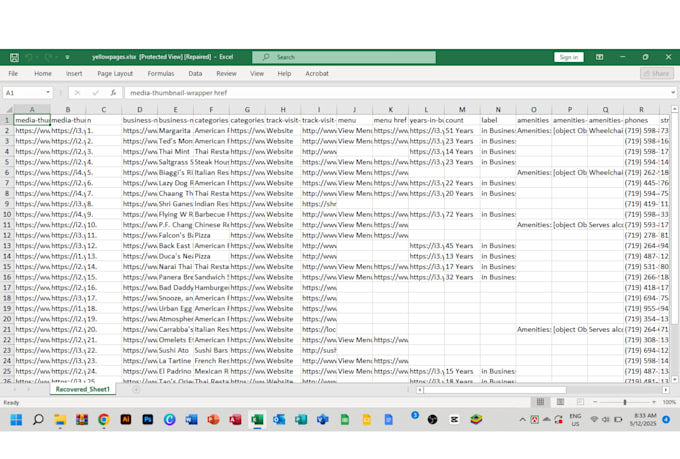Click 'Sushi Bars' category cell
680x459 pixels.
[x=211, y=351]
